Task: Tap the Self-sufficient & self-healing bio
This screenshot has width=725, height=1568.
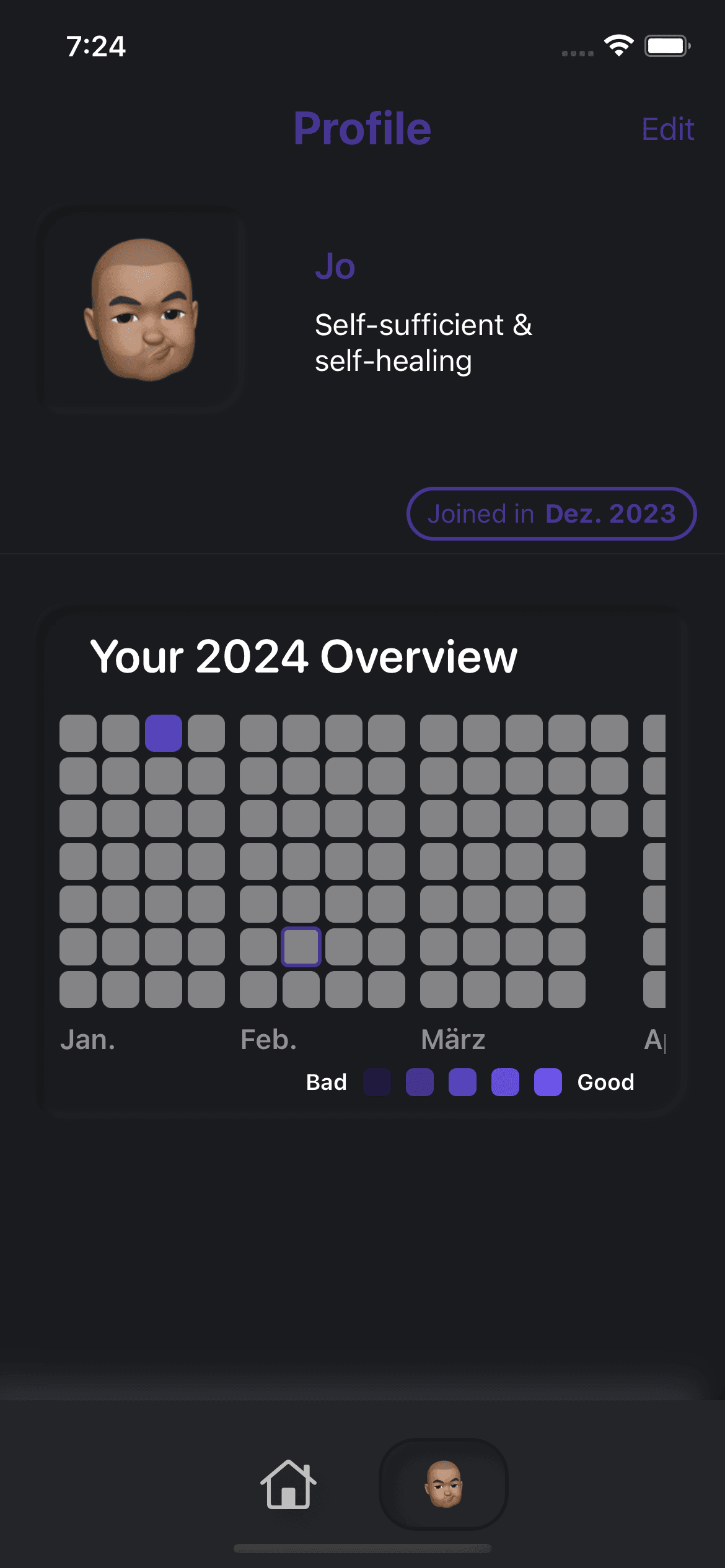Action: (x=423, y=342)
